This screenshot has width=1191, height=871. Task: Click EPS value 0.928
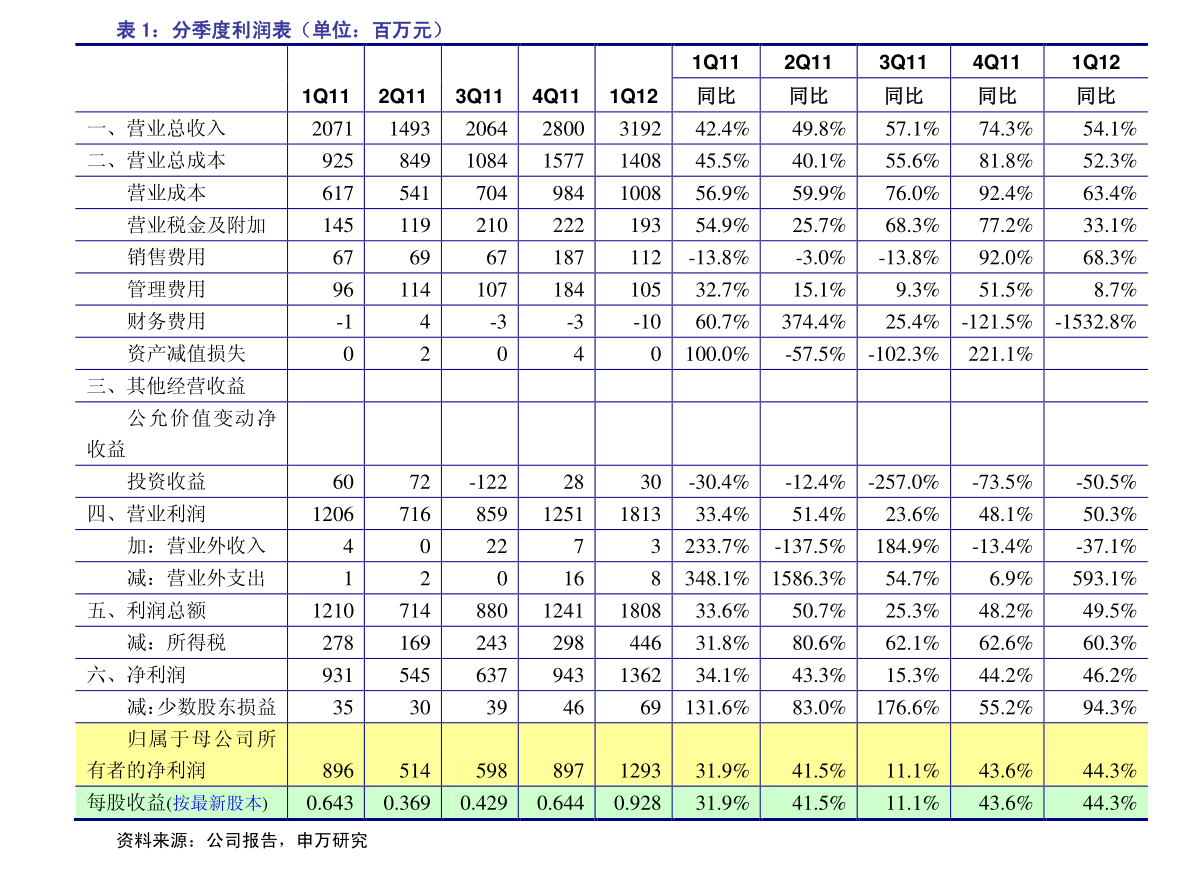point(637,803)
